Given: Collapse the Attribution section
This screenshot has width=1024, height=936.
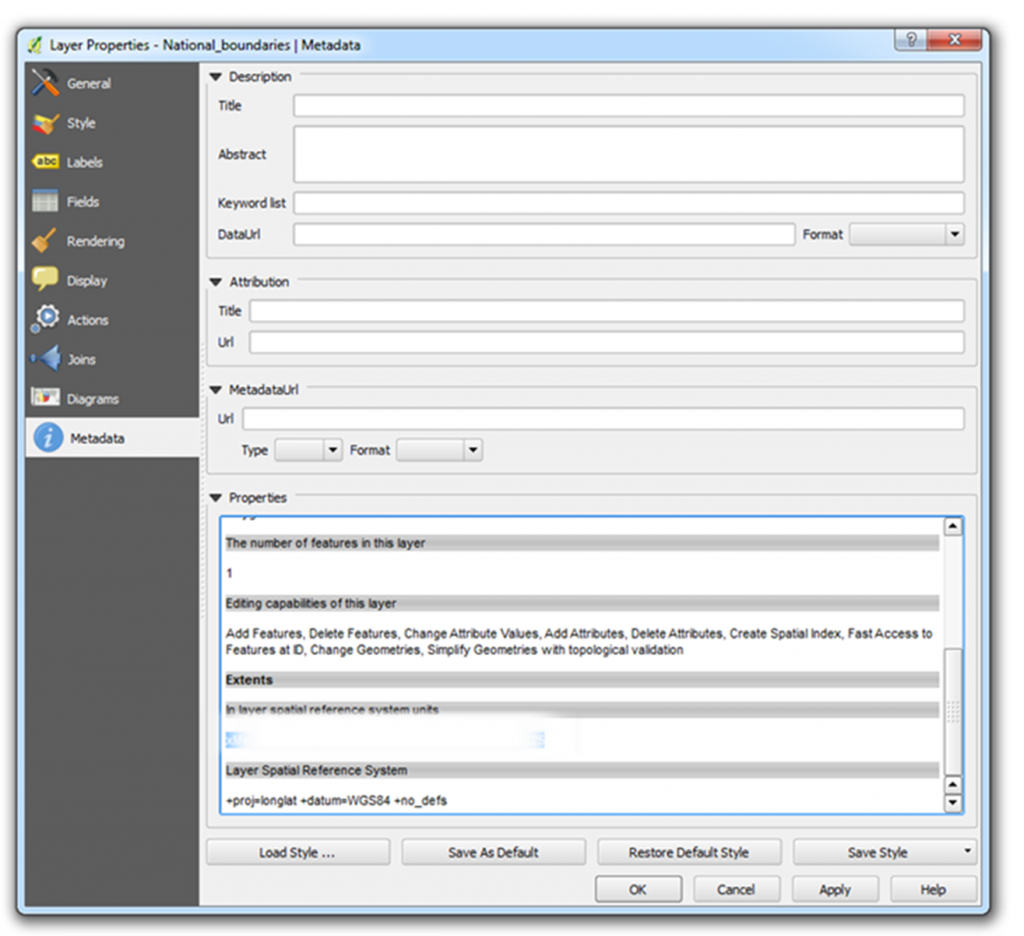Looking at the screenshot, I should 216,282.
